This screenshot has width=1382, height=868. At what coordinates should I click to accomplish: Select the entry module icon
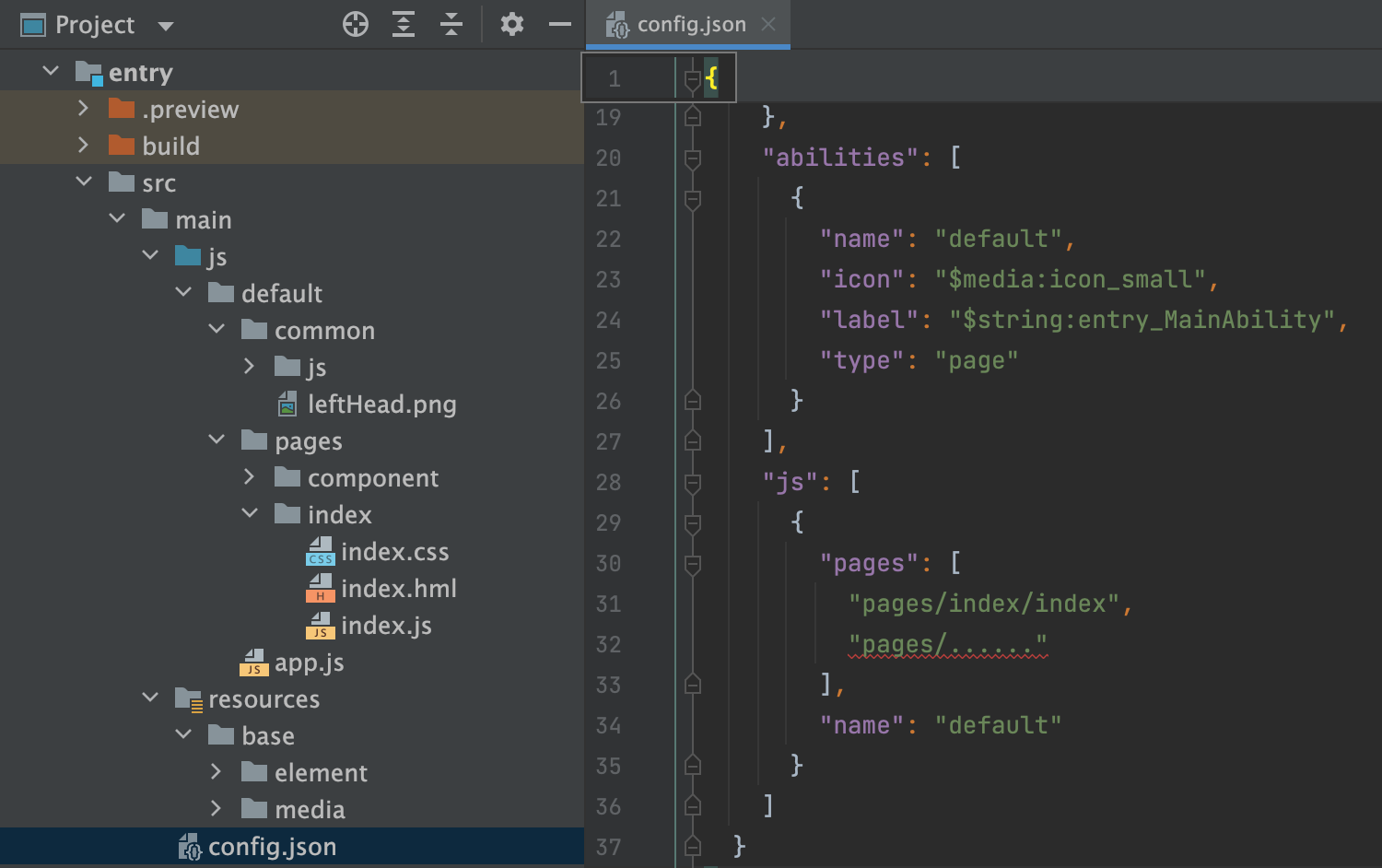tap(88, 73)
